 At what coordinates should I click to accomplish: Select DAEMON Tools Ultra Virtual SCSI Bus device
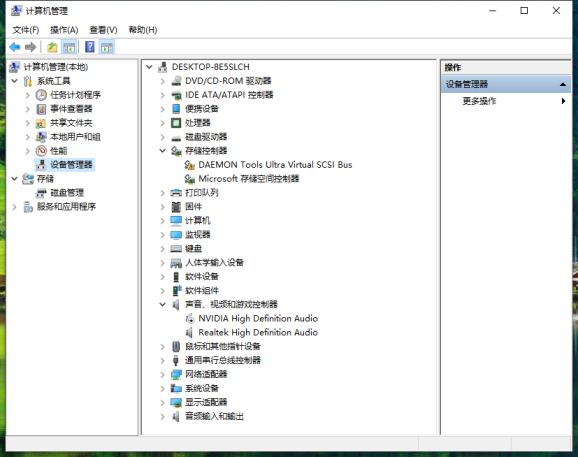click(x=275, y=165)
